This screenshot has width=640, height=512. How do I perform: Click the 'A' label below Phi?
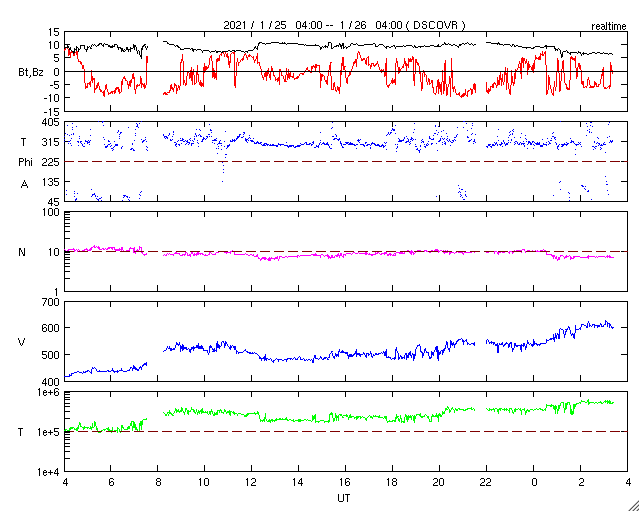(x=24, y=185)
